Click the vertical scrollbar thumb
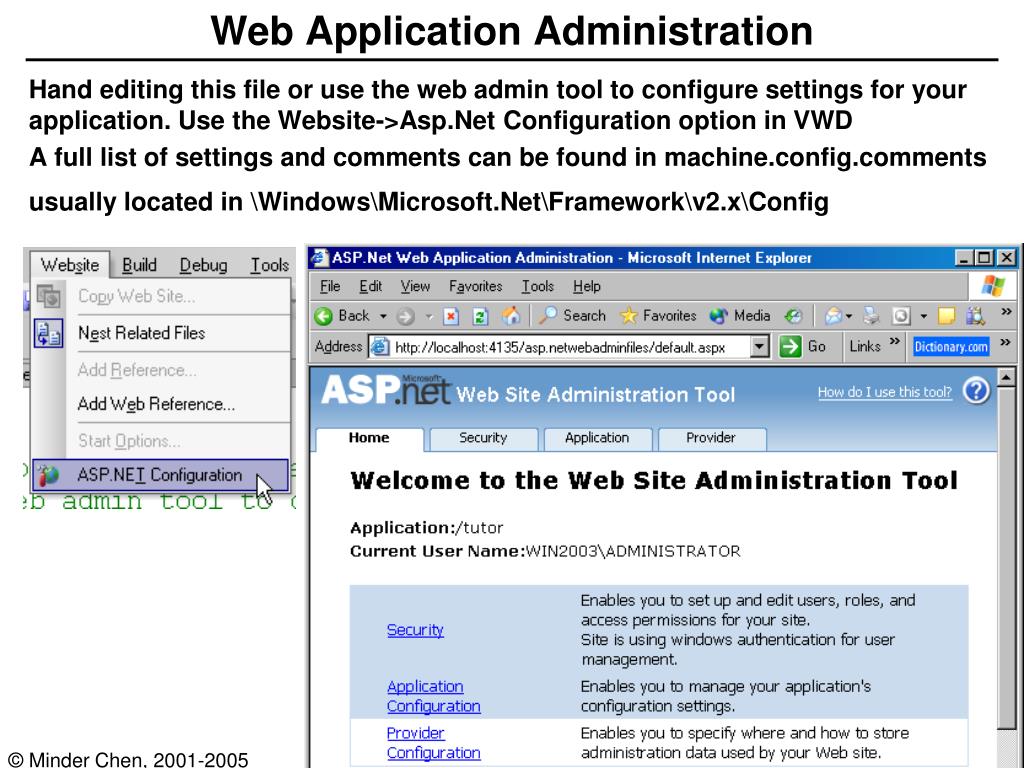The width and height of the screenshot is (1024, 768). 1006,558
